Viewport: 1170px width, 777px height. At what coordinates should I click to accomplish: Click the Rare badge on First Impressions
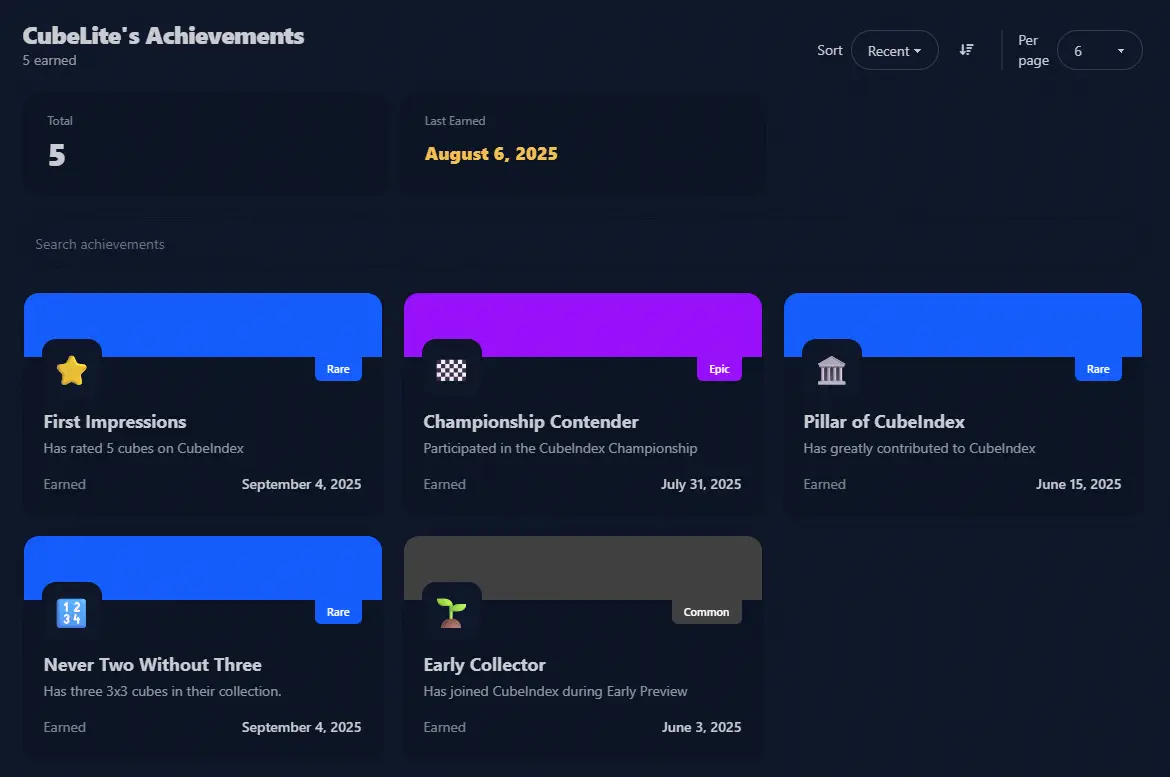tap(338, 369)
